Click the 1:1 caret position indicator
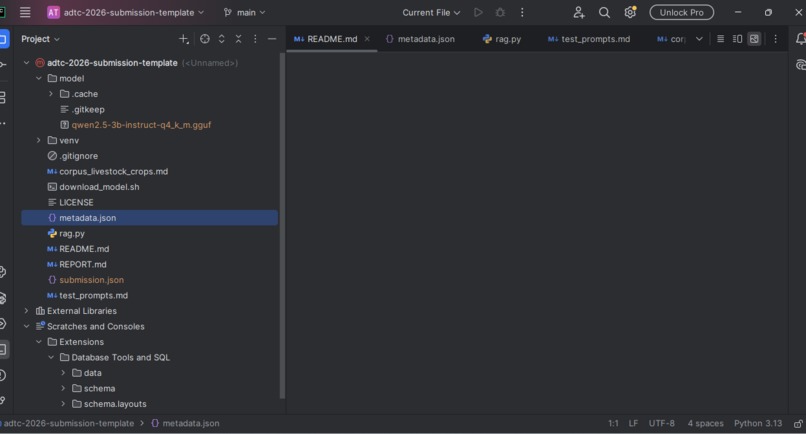Viewport: 806px width, 434px height. point(613,423)
